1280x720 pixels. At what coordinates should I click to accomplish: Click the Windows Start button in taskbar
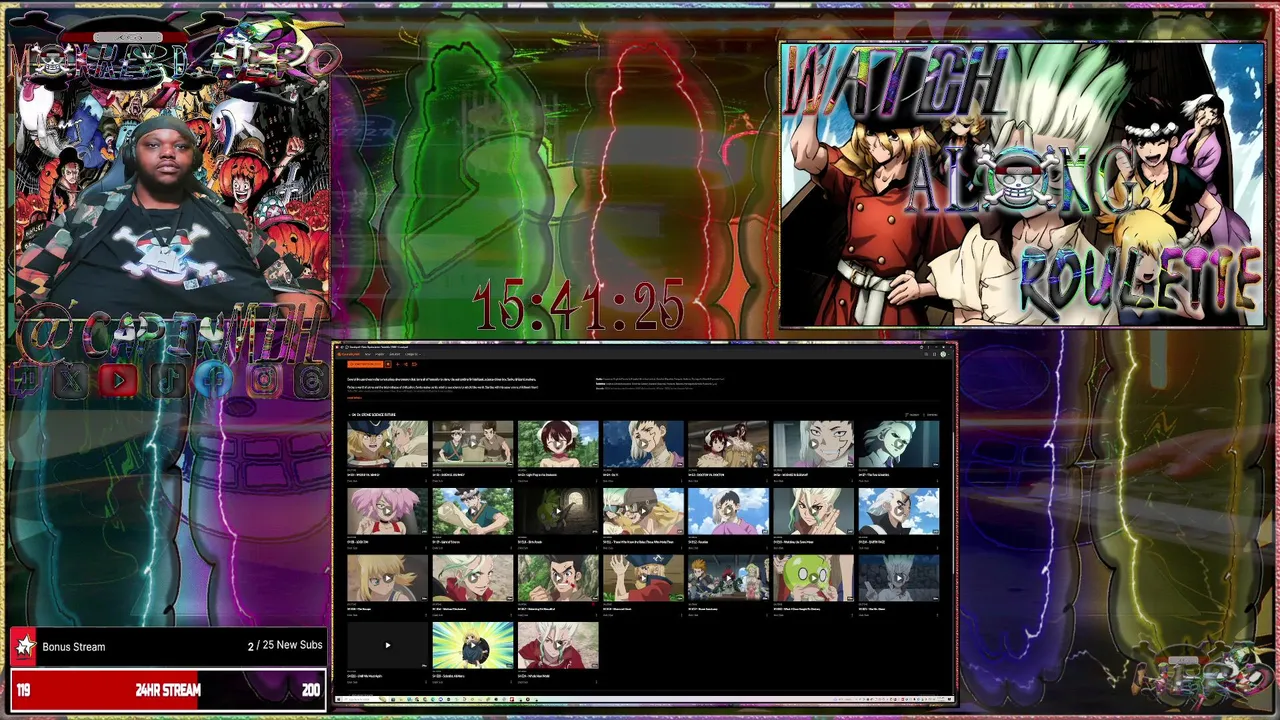pyautogui.click(x=339, y=699)
